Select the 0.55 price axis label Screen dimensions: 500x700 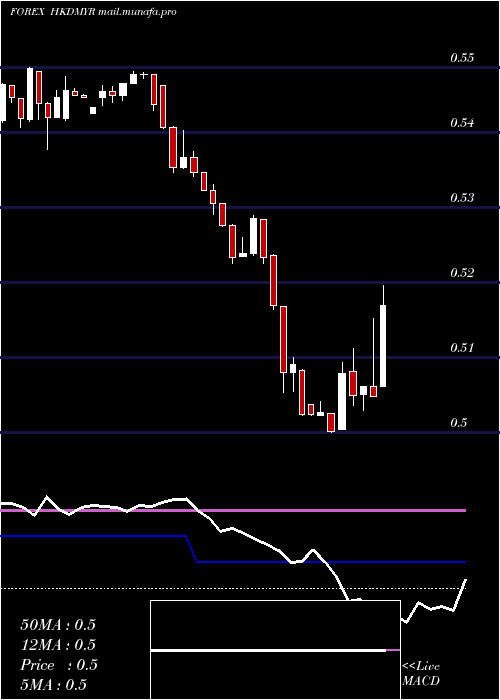(461, 58)
